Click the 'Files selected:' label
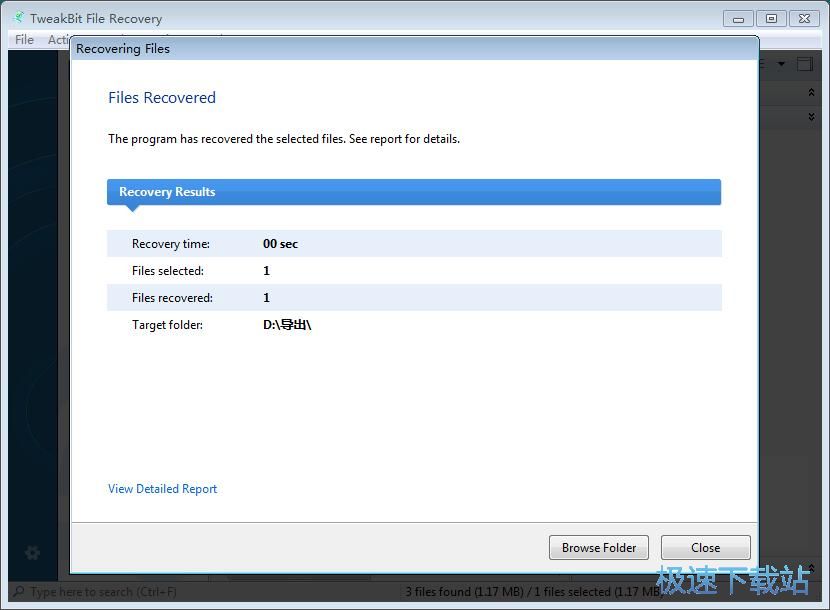This screenshot has width=830, height=610. tap(168, 271)
